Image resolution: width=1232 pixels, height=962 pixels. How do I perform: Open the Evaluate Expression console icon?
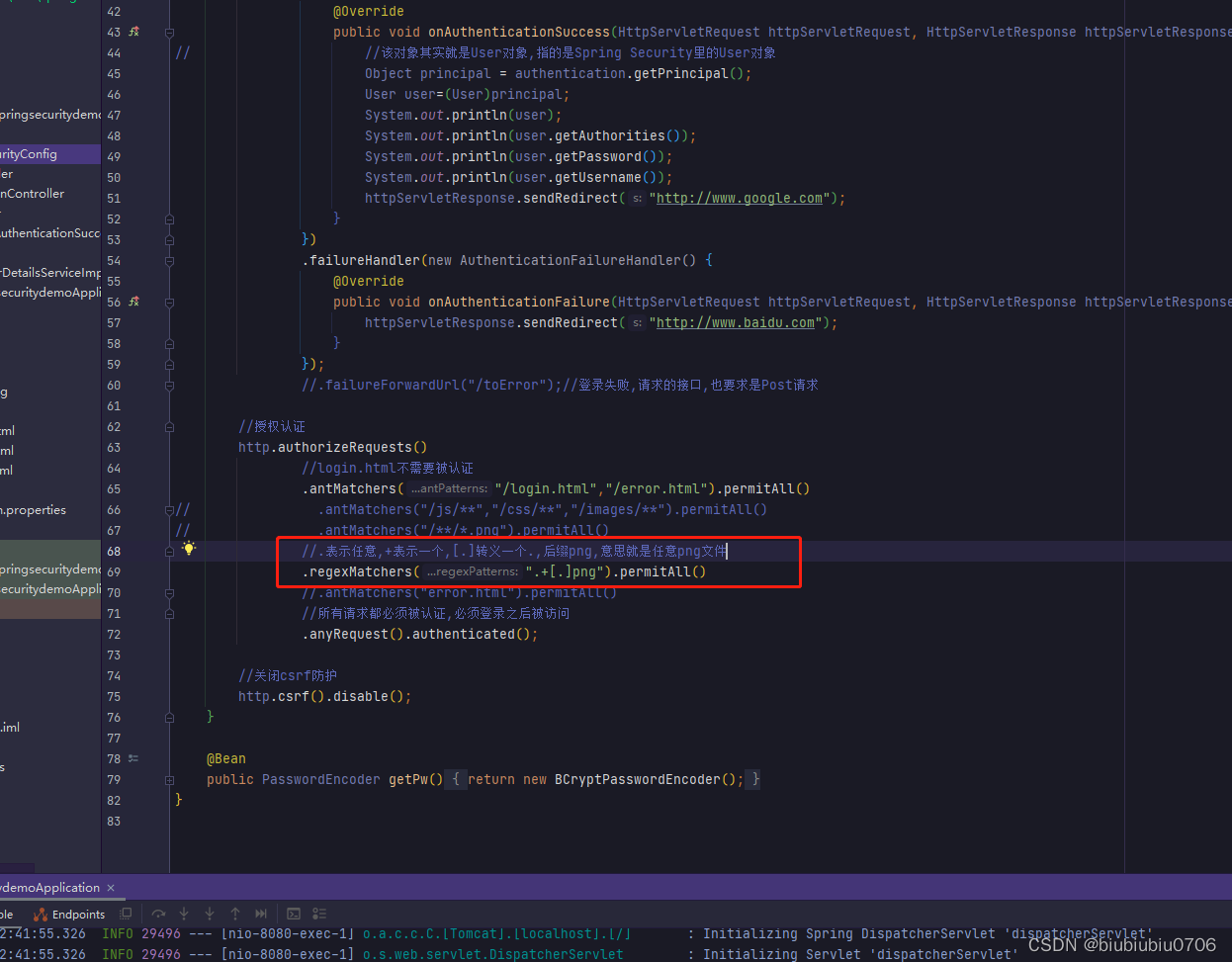click(294, 914)
